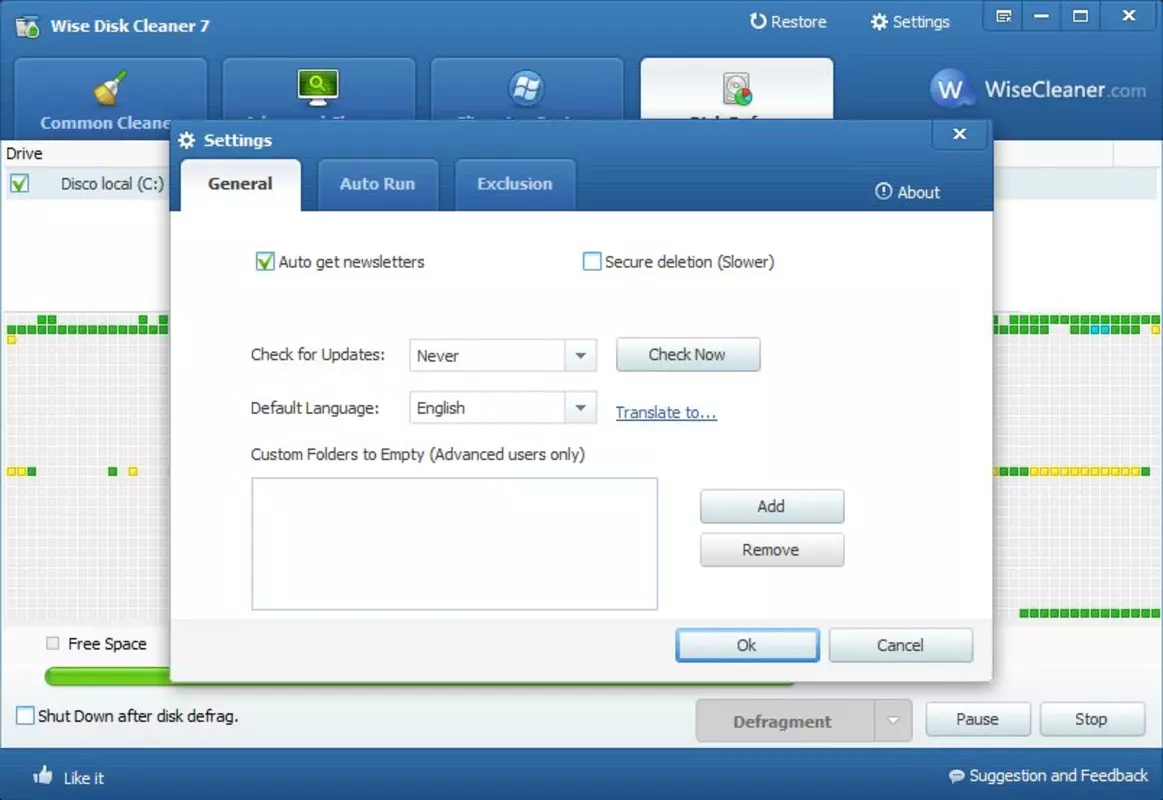The width and height of the screenshot is (1163, 800).
Task: Click the Check Now button
Action: click(688, 354)
